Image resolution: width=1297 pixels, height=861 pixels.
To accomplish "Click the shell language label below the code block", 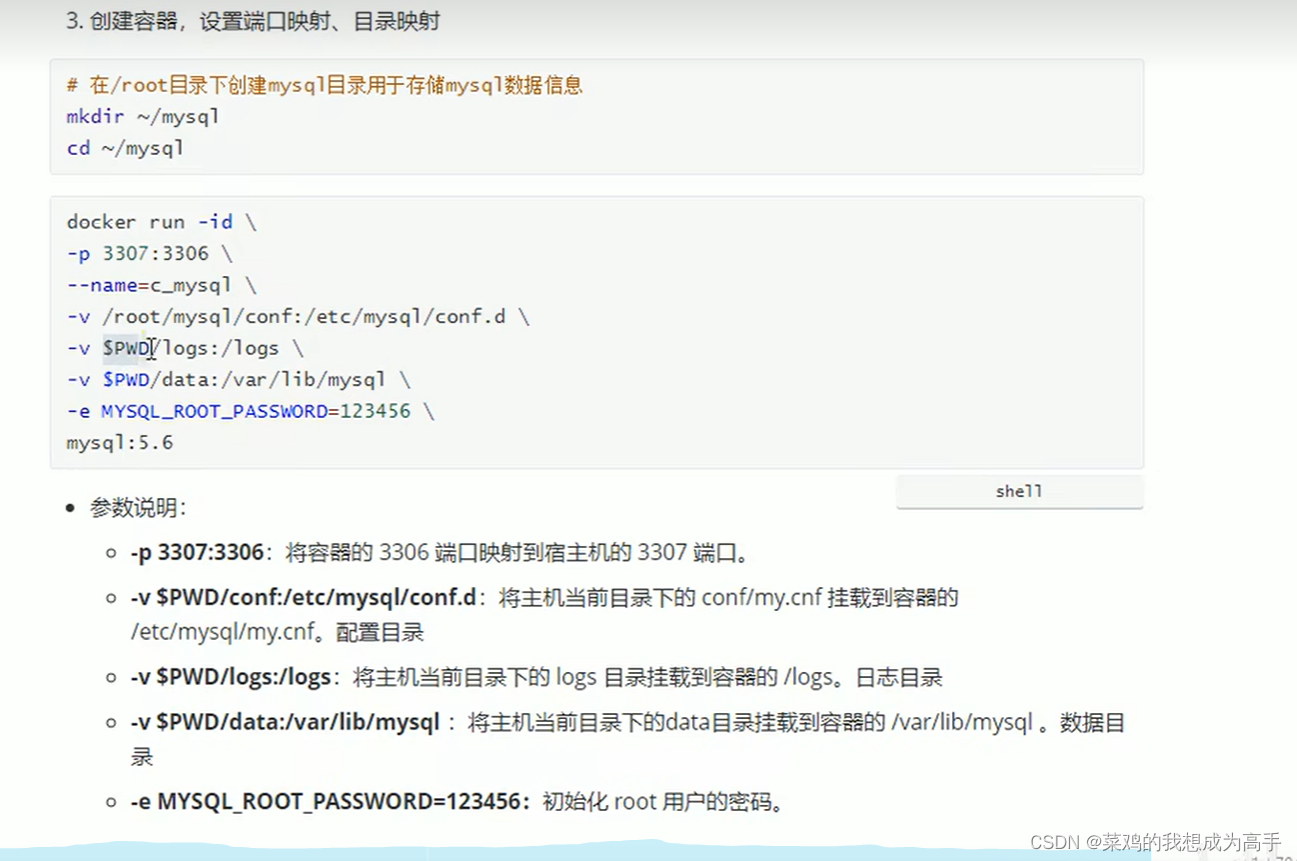I will pos(1018,491).
